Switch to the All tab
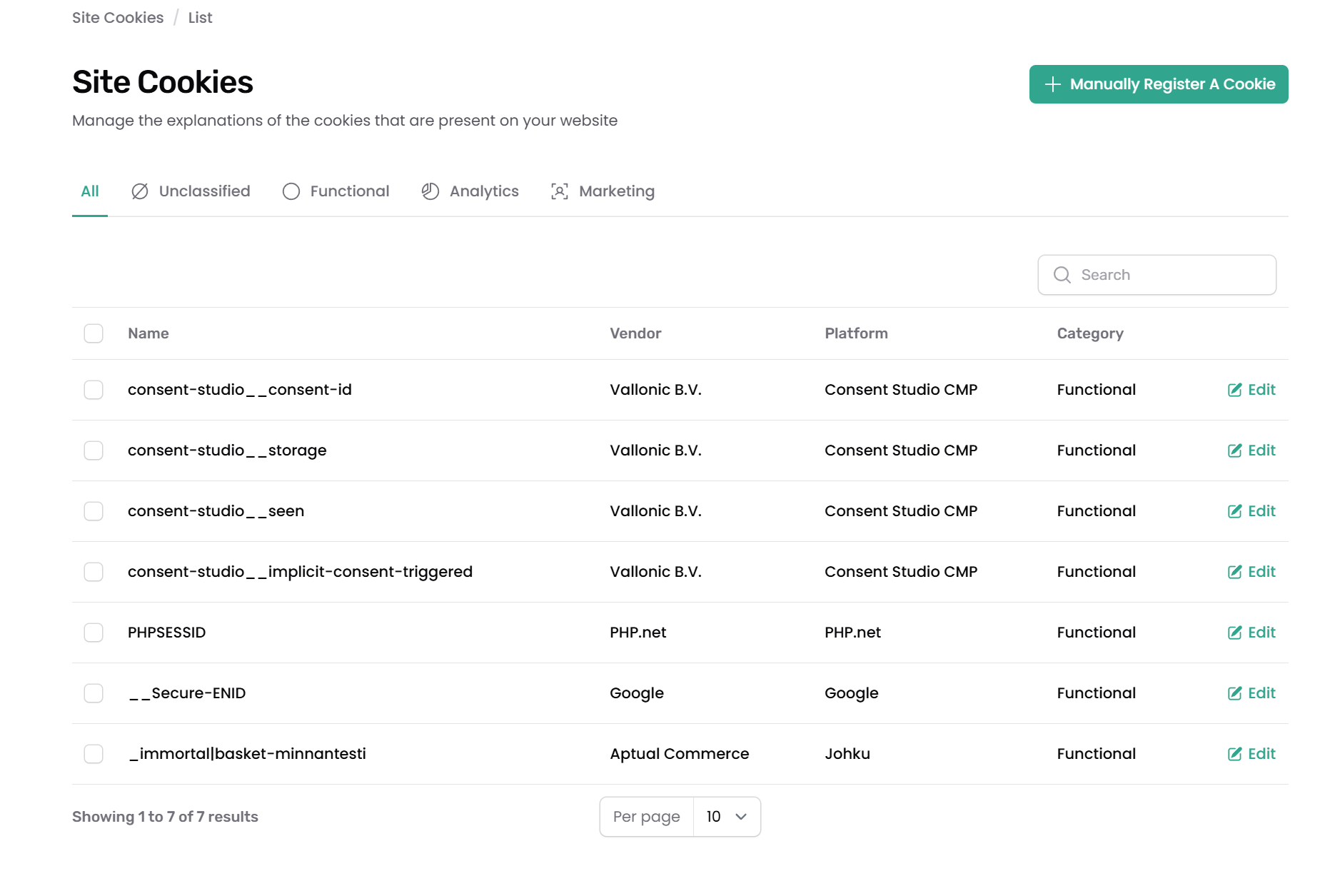The height and width of the screenshot is (896, 1325). point(90,191)
